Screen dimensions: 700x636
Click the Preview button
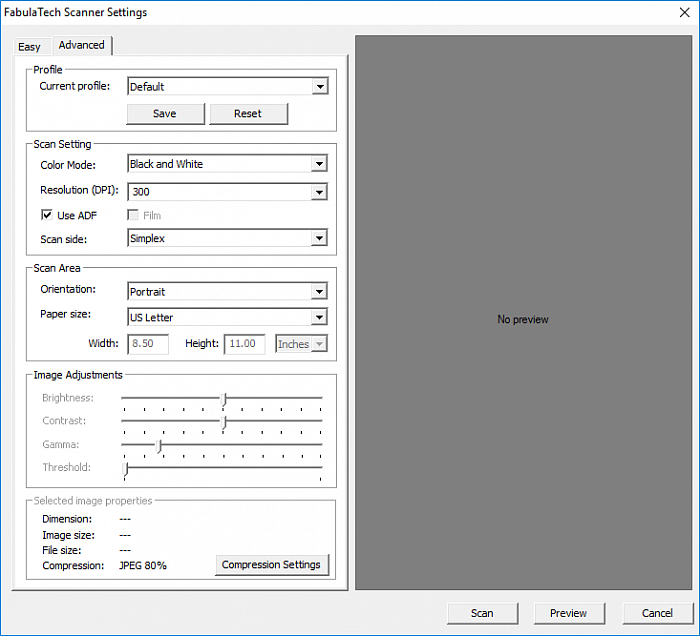pyautogui.click(x=569, y=613)
